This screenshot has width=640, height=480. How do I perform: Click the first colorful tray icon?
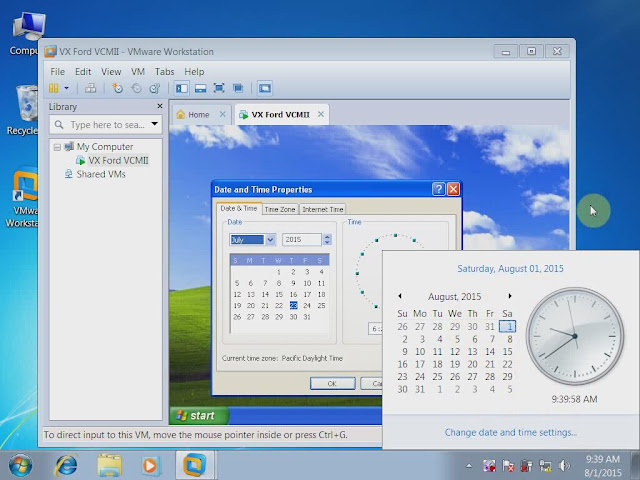pos(489,466)
